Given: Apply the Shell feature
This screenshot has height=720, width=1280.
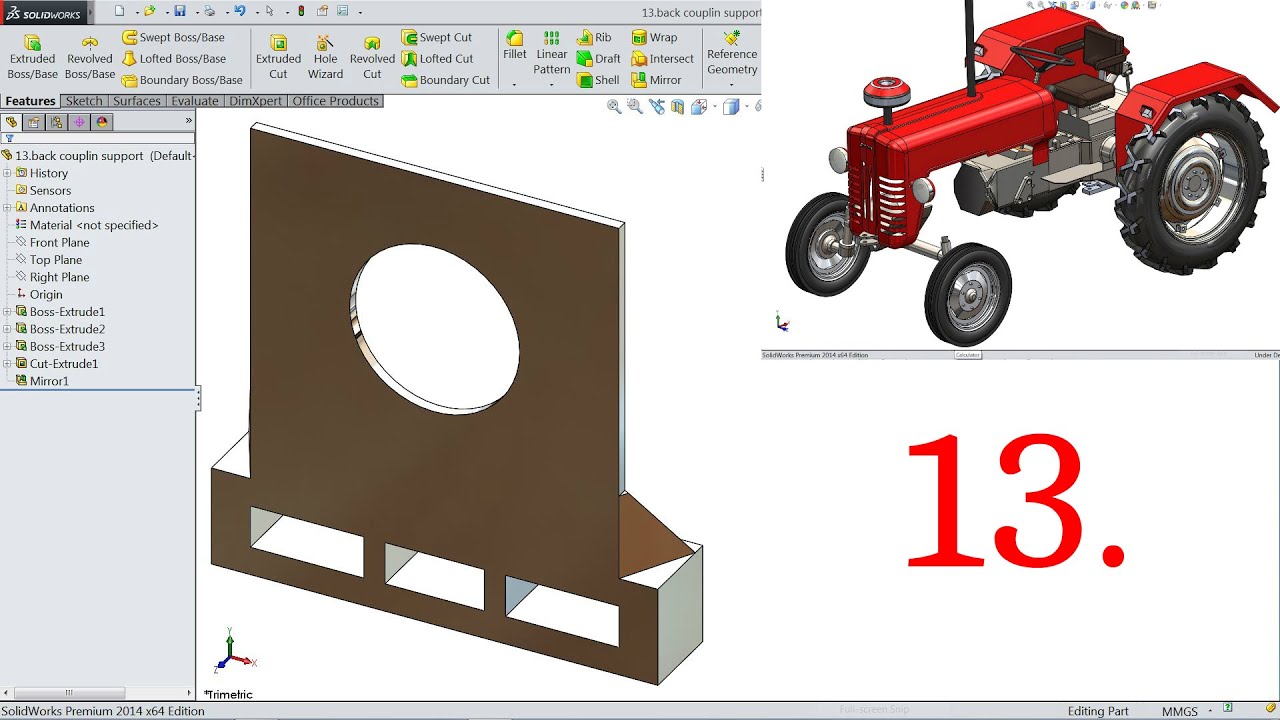Looking at the screenshot, I should 598,80.
